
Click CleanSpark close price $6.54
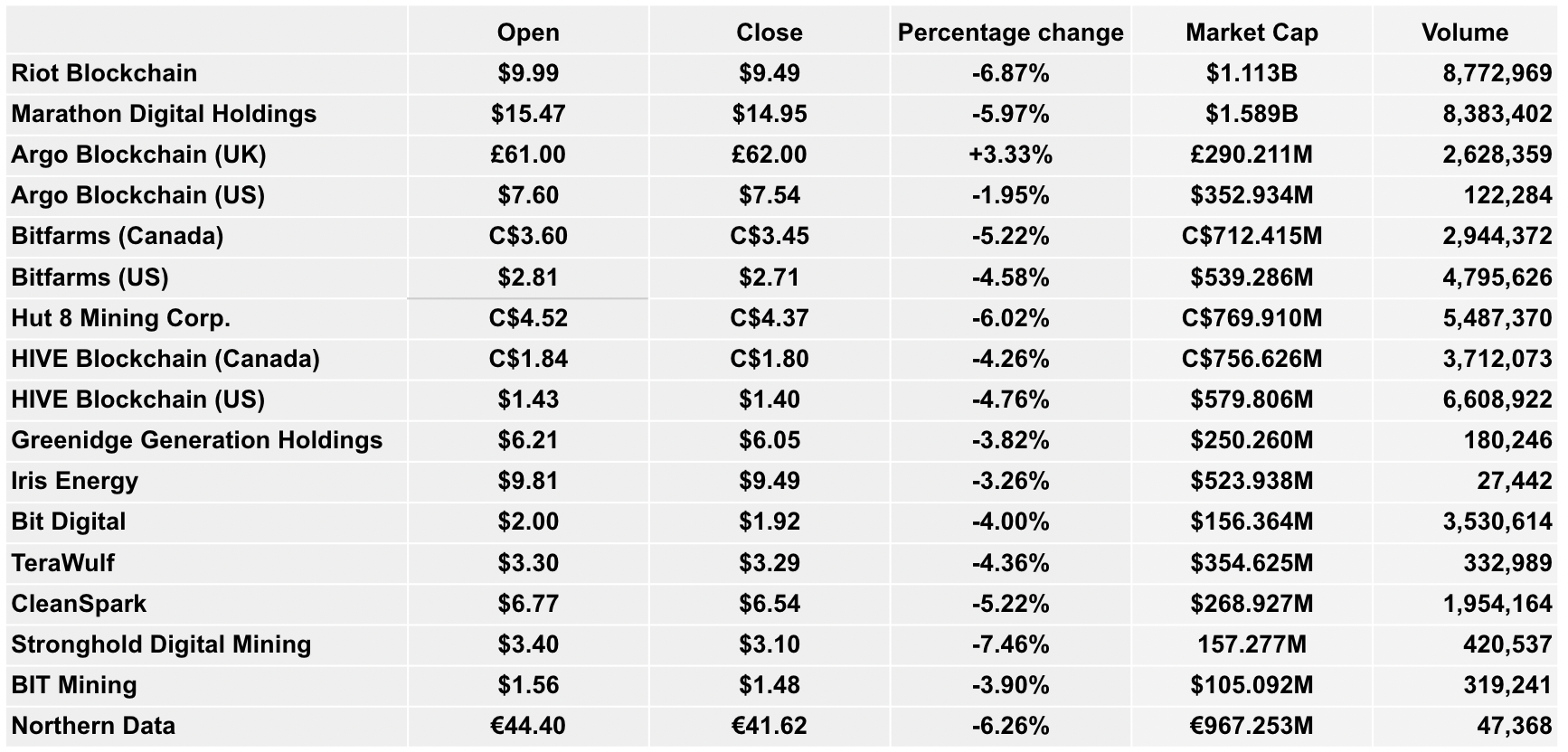point(770,604)
